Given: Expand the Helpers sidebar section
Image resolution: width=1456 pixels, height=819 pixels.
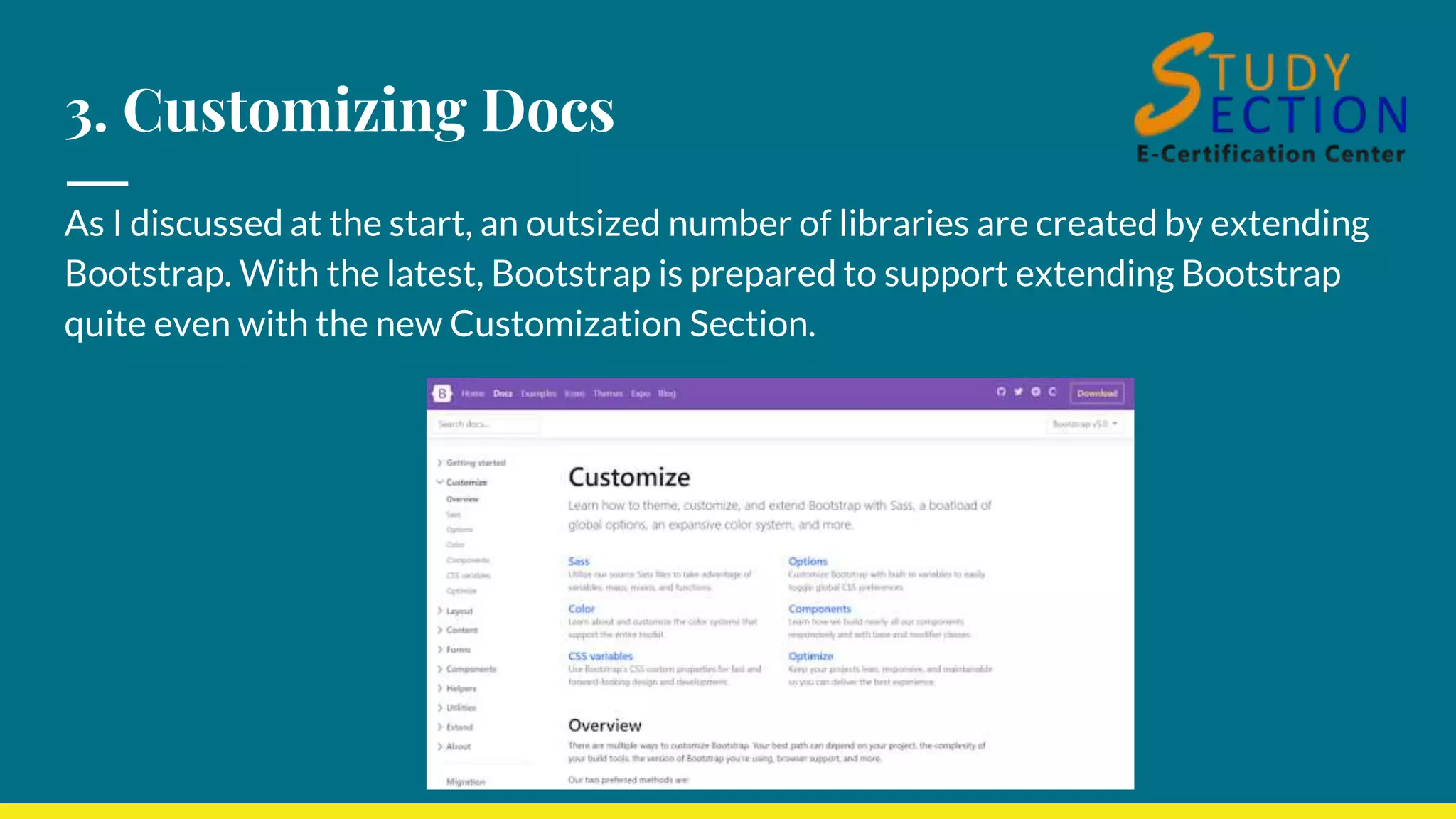Looking at the screenshot, I should (x=456, y=688).
